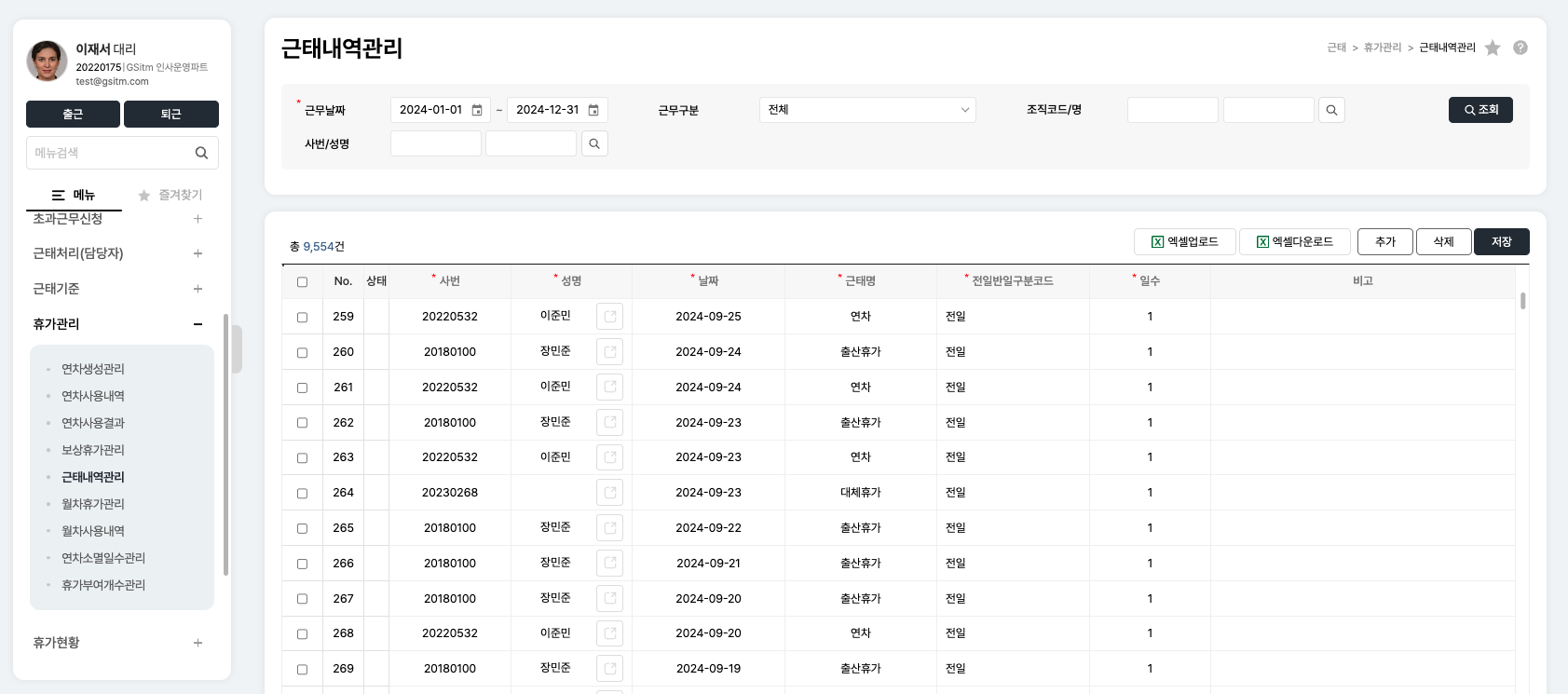This screenshot has height=694, width=1568.
Task: Check the select-all checkbox in table header
Action: tap(302, 281)
